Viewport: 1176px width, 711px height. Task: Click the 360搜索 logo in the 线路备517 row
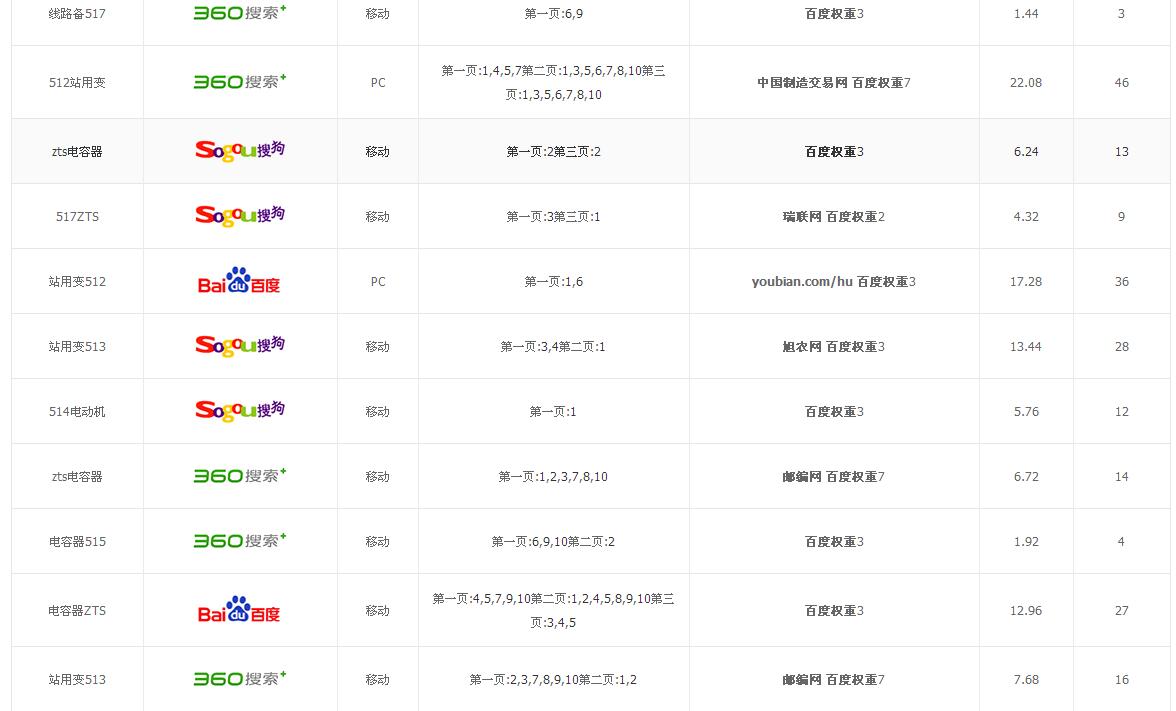click(240, 14)
